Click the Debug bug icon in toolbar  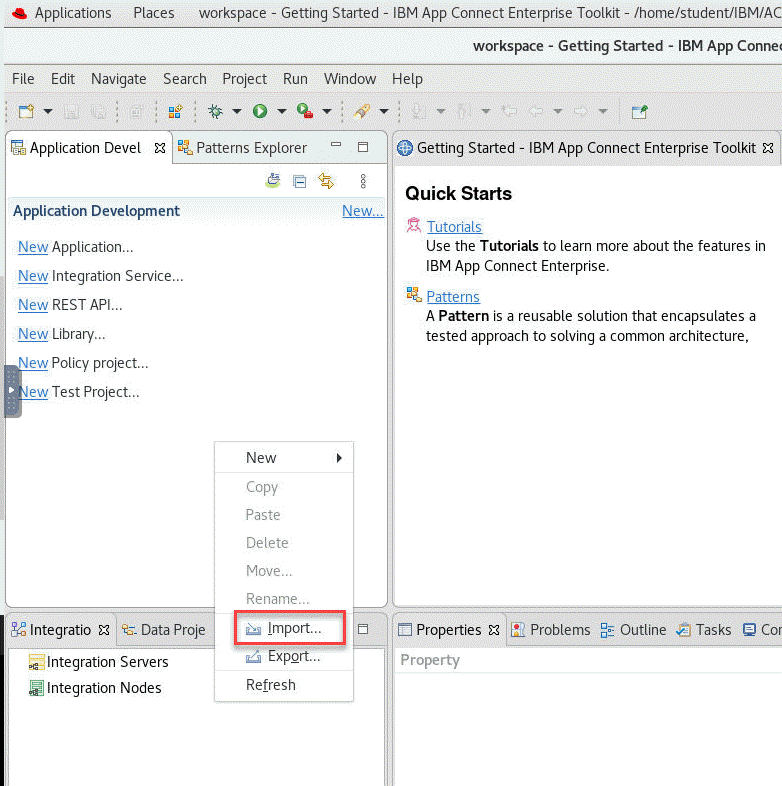pos(215,112)
